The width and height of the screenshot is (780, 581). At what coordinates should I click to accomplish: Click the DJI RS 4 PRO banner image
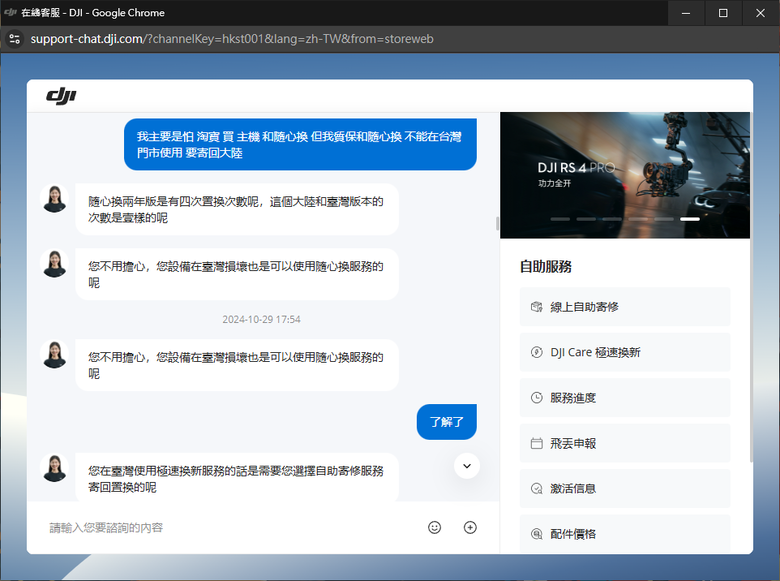coord(625,175)
